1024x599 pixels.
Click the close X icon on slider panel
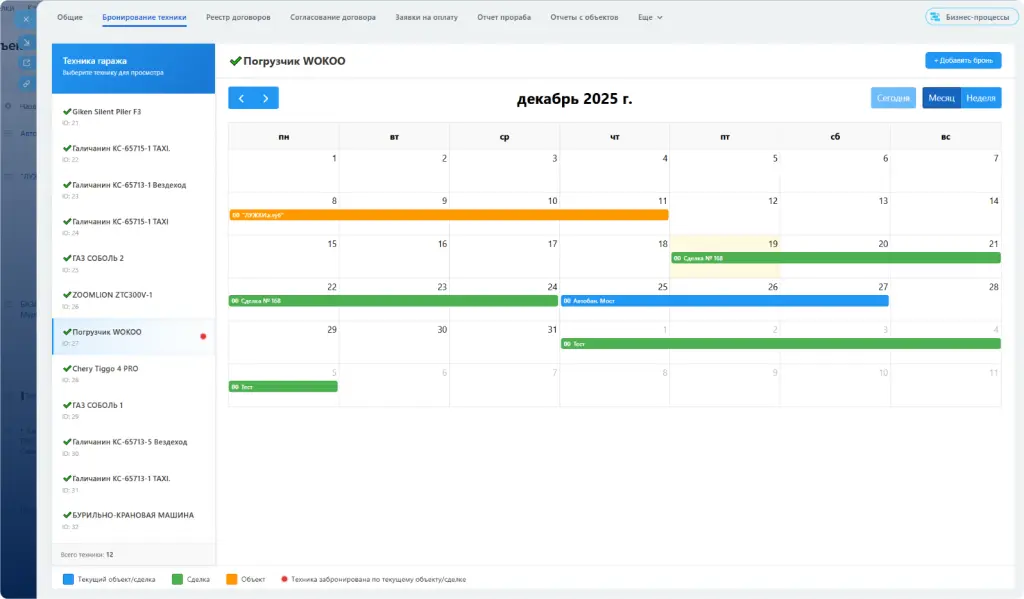(x=26, y=18)
